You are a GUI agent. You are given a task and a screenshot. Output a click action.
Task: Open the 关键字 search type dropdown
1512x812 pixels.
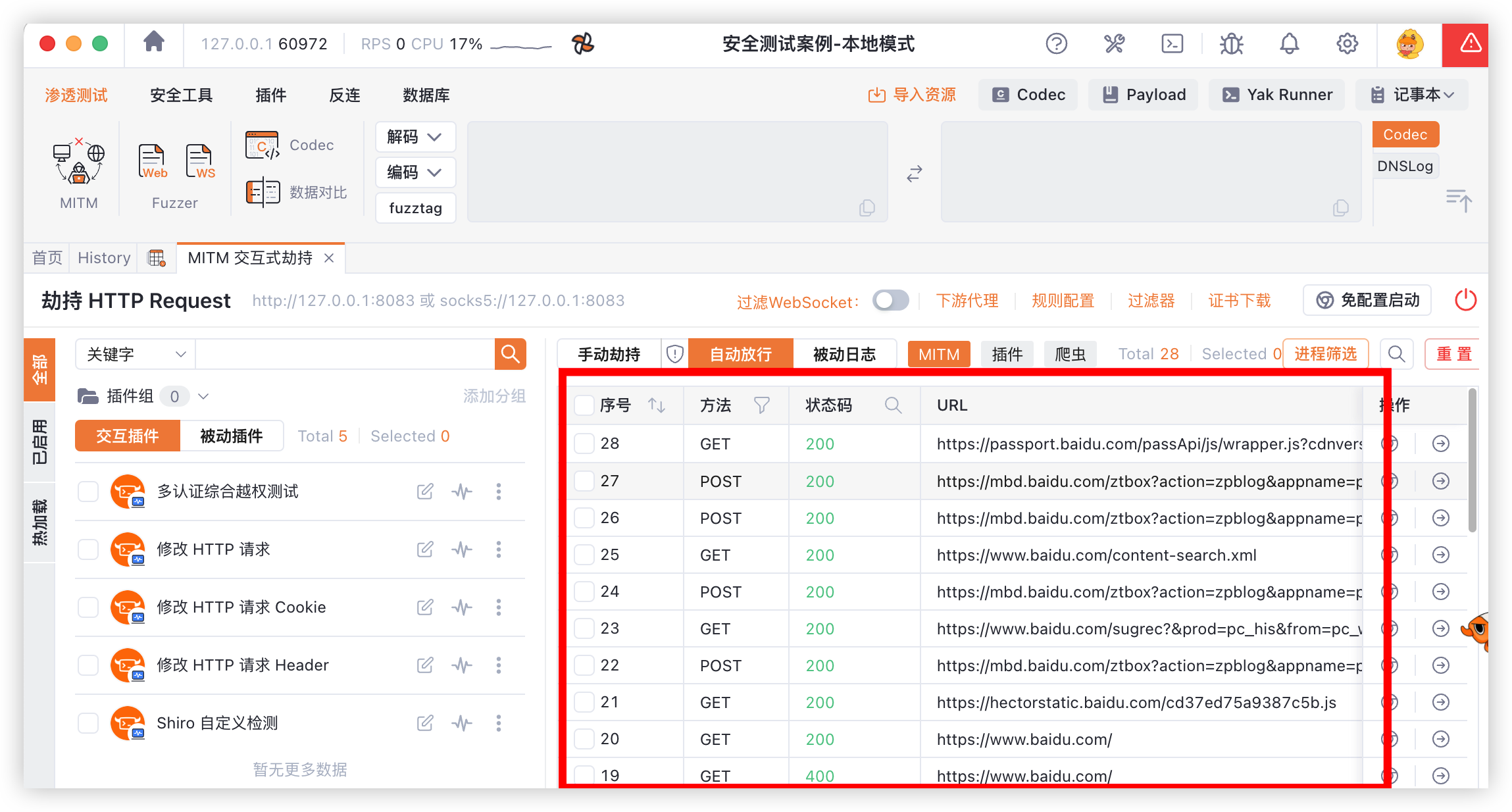(136, 354)
